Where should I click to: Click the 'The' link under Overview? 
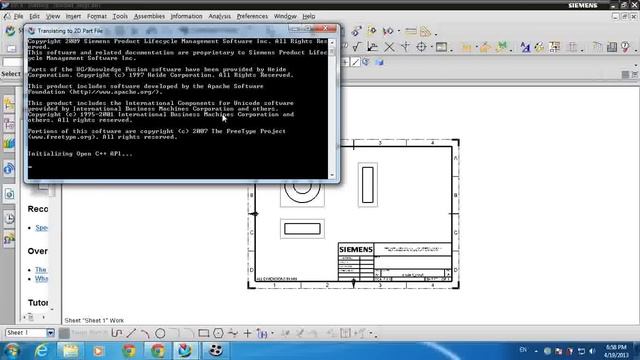(41, 269)
